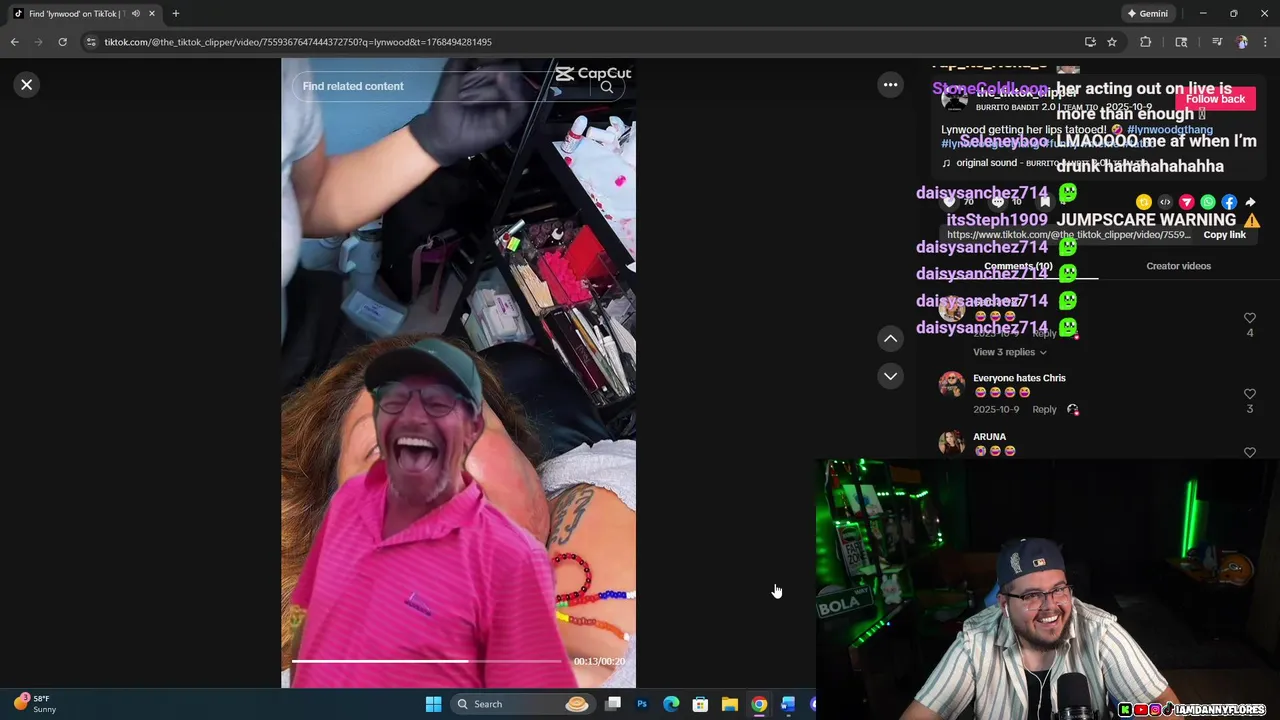
Task: Click the address bar URL
Action: click(298, 42)
